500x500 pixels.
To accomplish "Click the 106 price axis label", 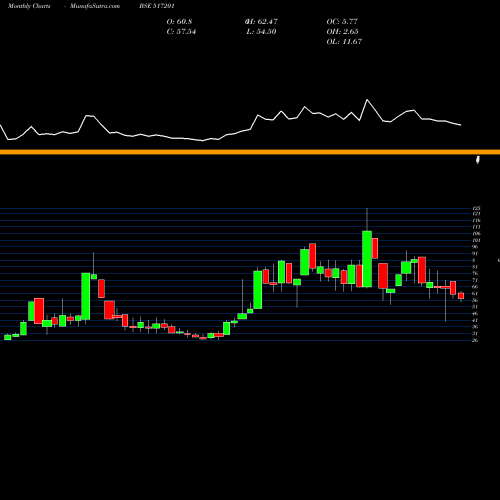I will click(x=476, y=234).
